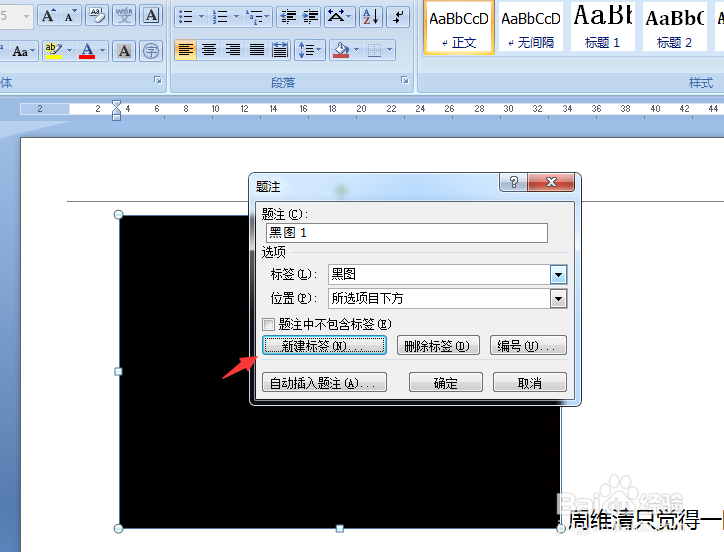
Task: Align text right
Action: point(233,50)
